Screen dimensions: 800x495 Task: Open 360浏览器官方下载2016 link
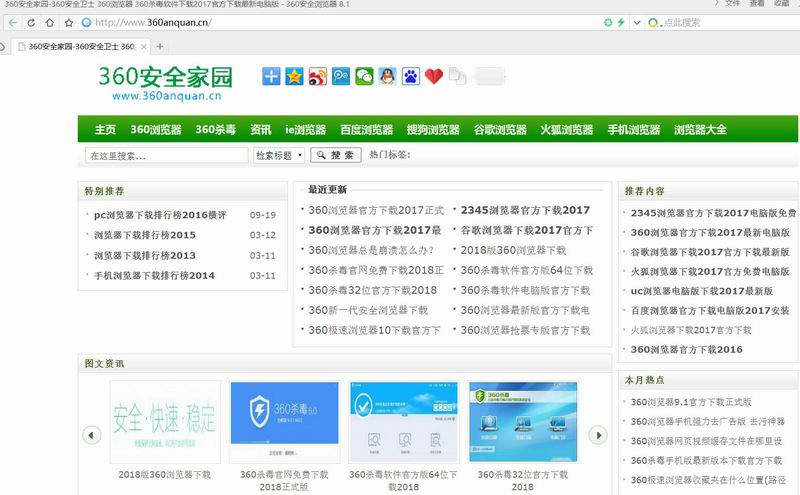686,350
